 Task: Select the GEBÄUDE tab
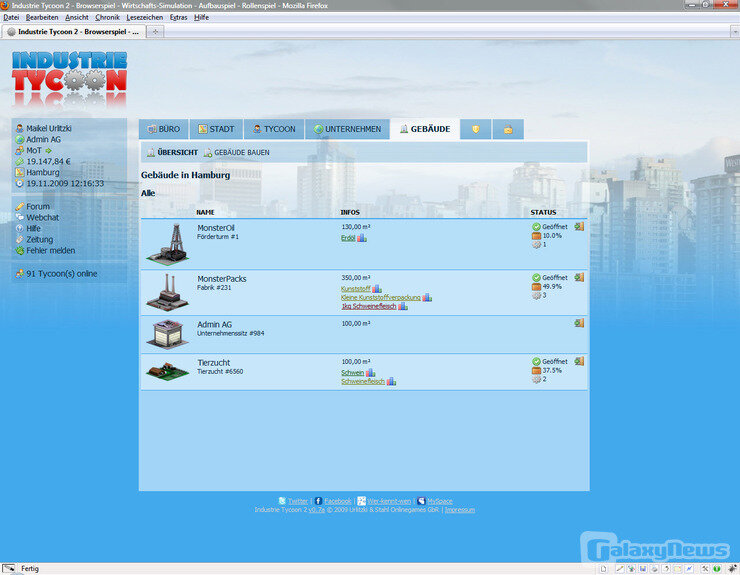click(x=425, y=129)
